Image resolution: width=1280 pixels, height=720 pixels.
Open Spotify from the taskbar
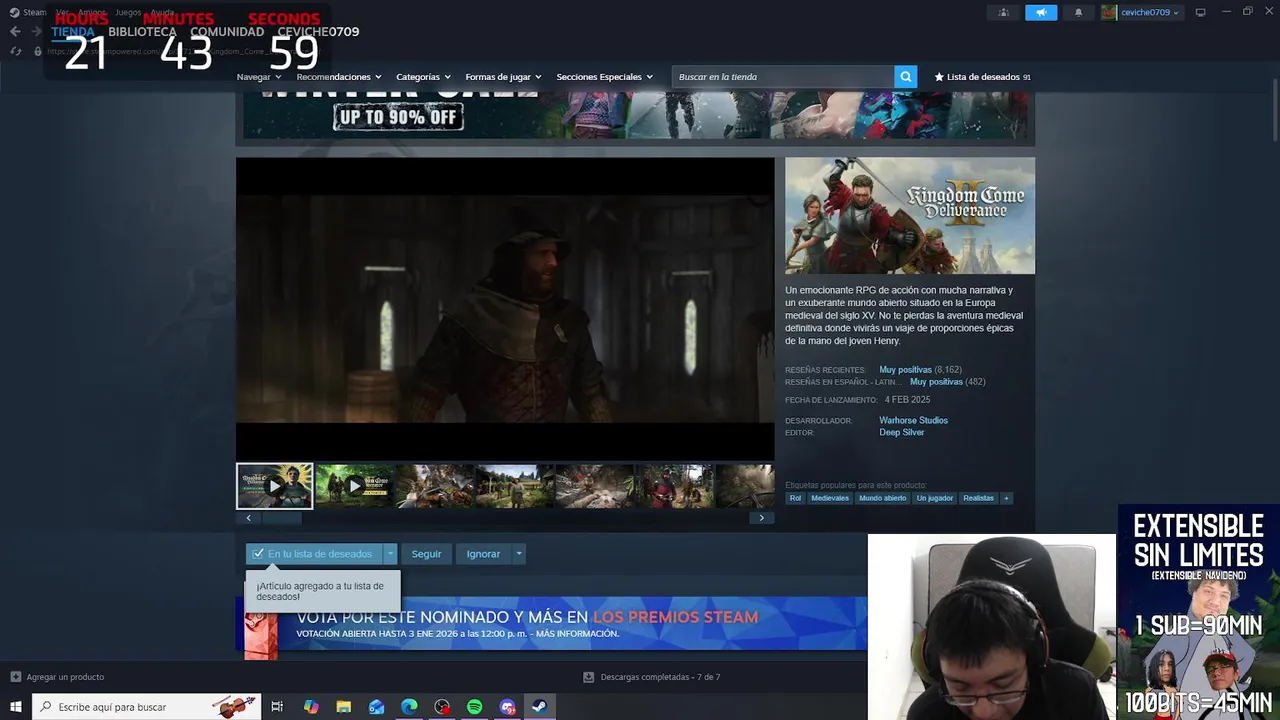coord(474,707)
